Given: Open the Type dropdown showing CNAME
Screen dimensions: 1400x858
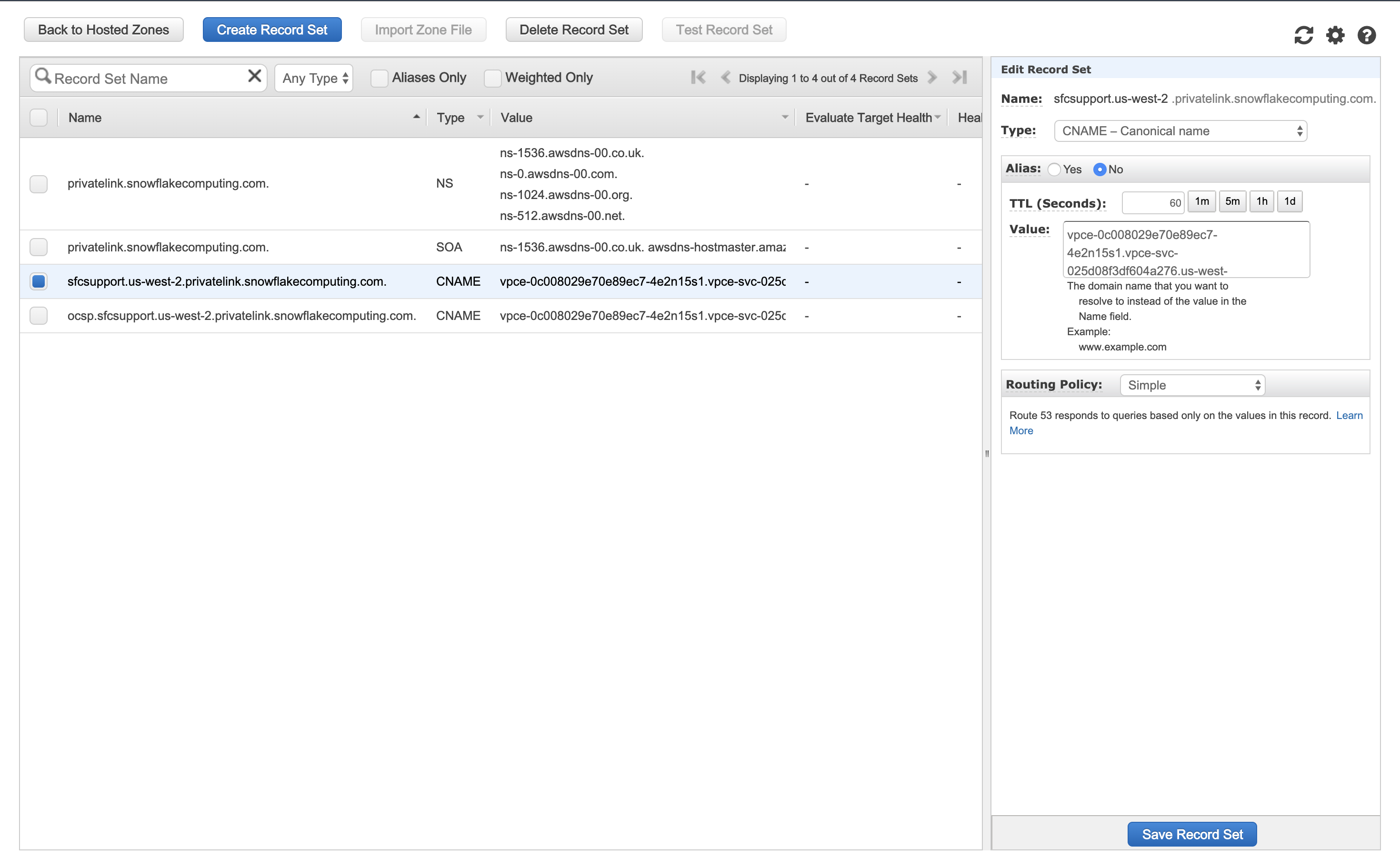Looking at the screenshot, I should 1180,130.
